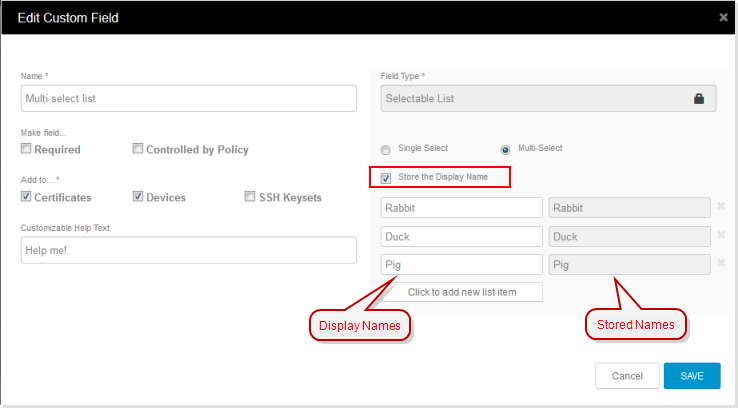
Task: Remove the Rabbit list item
Action: 721,207
